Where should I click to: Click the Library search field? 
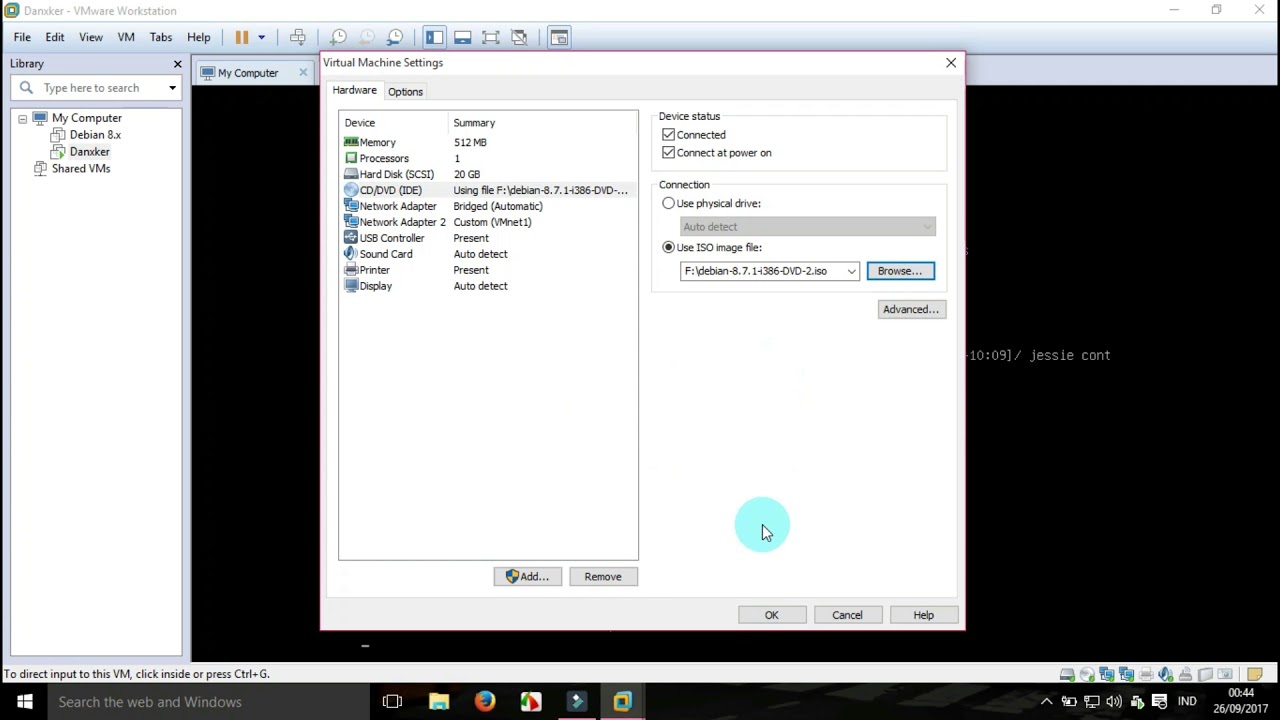pos(97,88)
